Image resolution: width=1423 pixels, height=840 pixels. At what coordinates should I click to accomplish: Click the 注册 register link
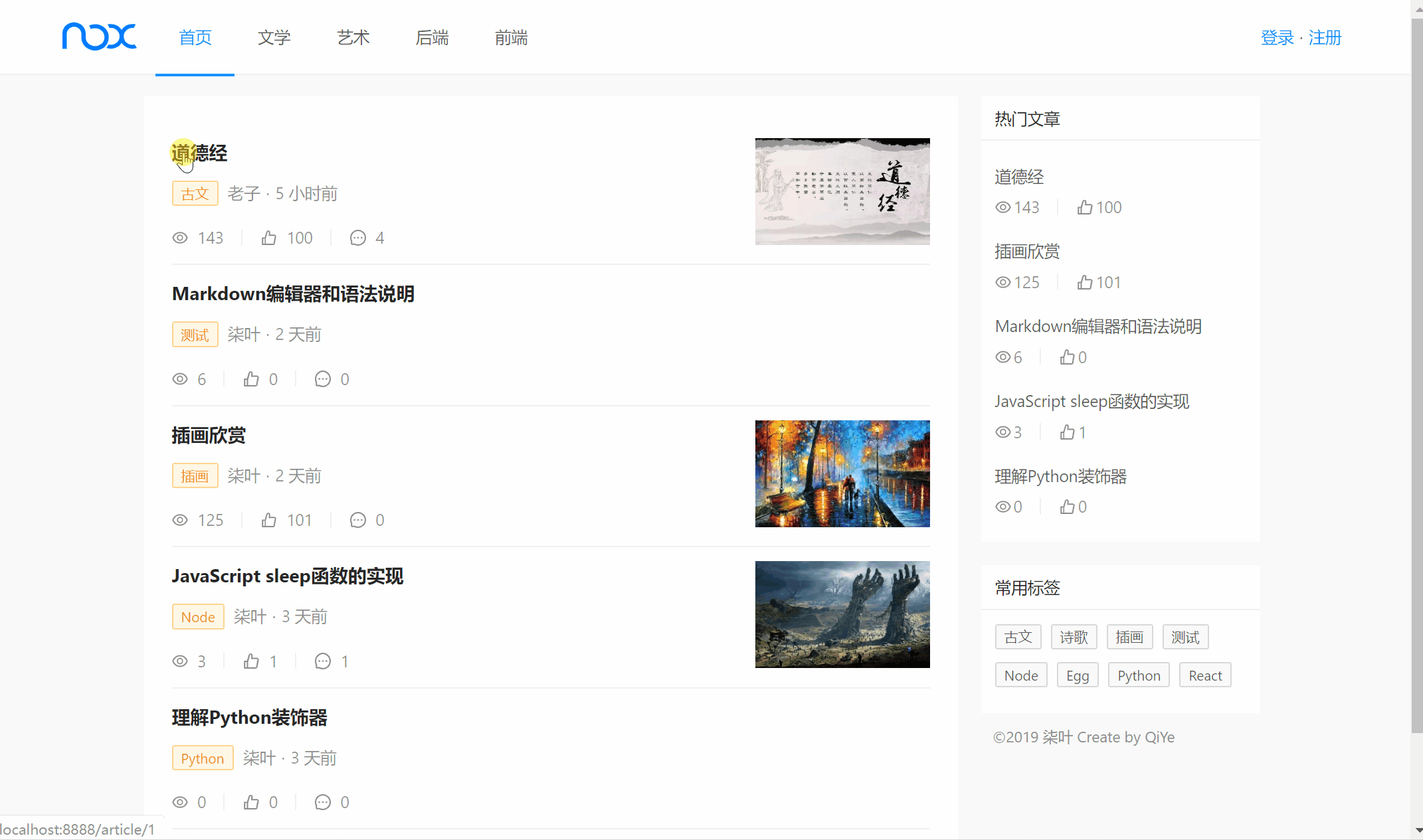pos(1325,38)
